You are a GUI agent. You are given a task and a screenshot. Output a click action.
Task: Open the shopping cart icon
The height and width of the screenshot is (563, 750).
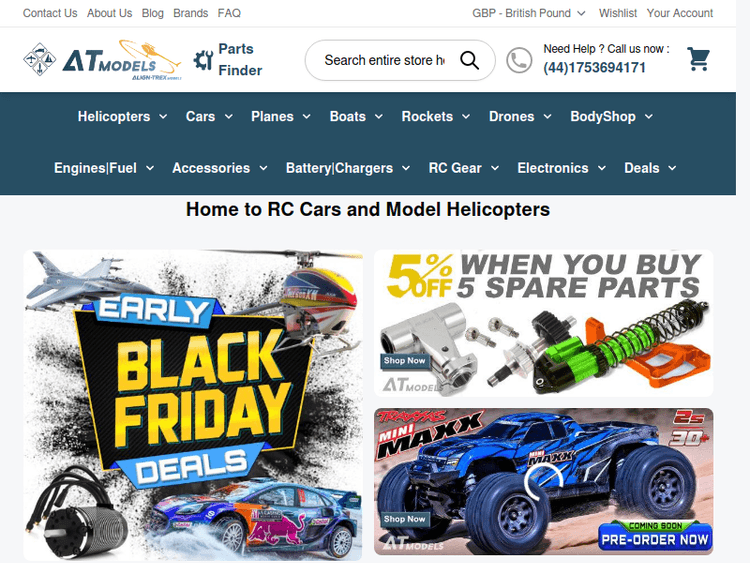tap(698, 59)
